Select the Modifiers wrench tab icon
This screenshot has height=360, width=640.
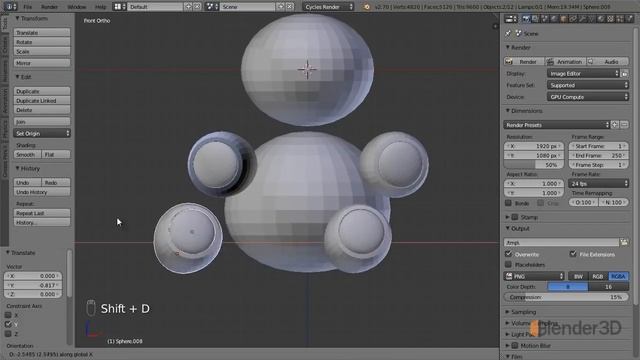(x=582, y=19)
